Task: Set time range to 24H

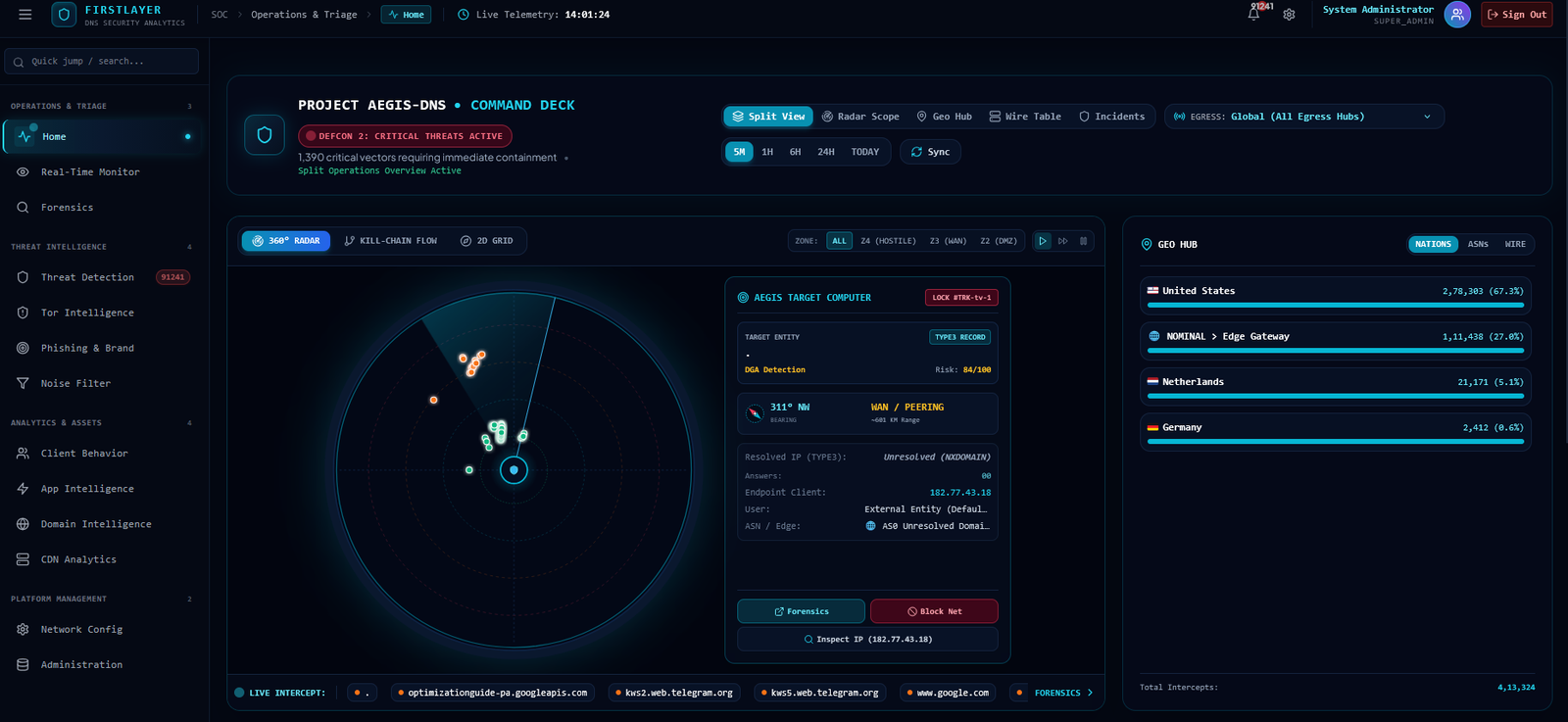Action: [x=826, y=152]
